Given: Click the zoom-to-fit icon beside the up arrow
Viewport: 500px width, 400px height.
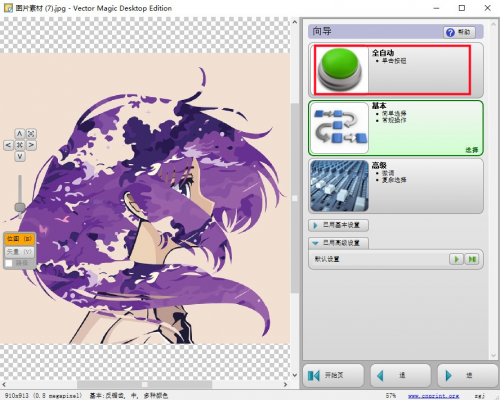Looking at the screenshot, I should pyautogui.click(x=31, y=134).
